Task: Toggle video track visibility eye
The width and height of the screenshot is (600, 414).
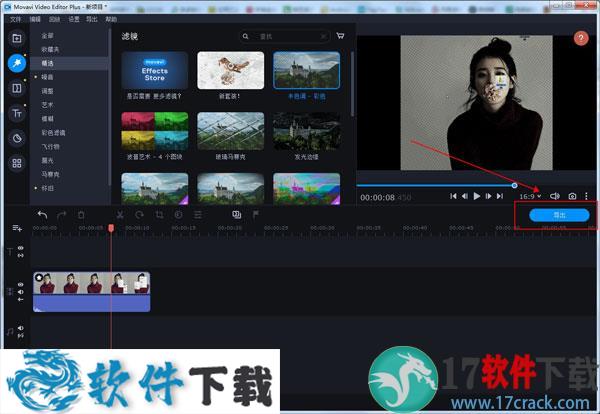Action: tap(21, 285)
